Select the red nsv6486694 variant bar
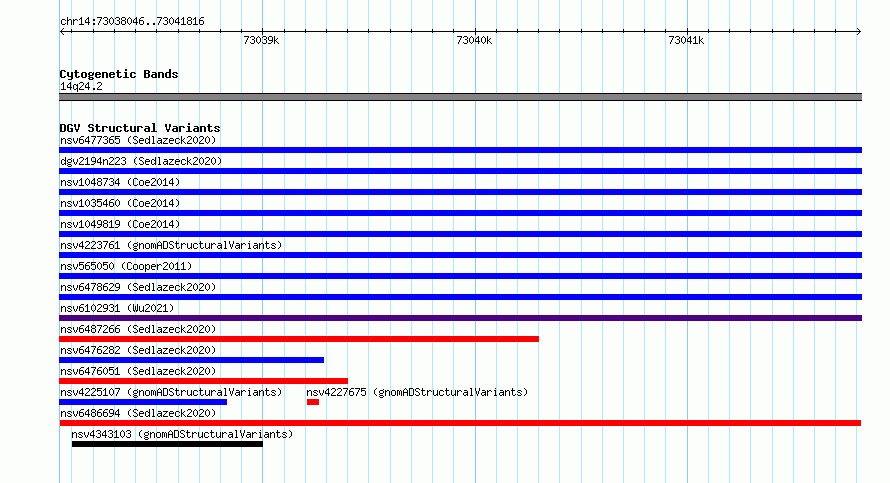This screenshot has width=890, height=483. (460, 423)
